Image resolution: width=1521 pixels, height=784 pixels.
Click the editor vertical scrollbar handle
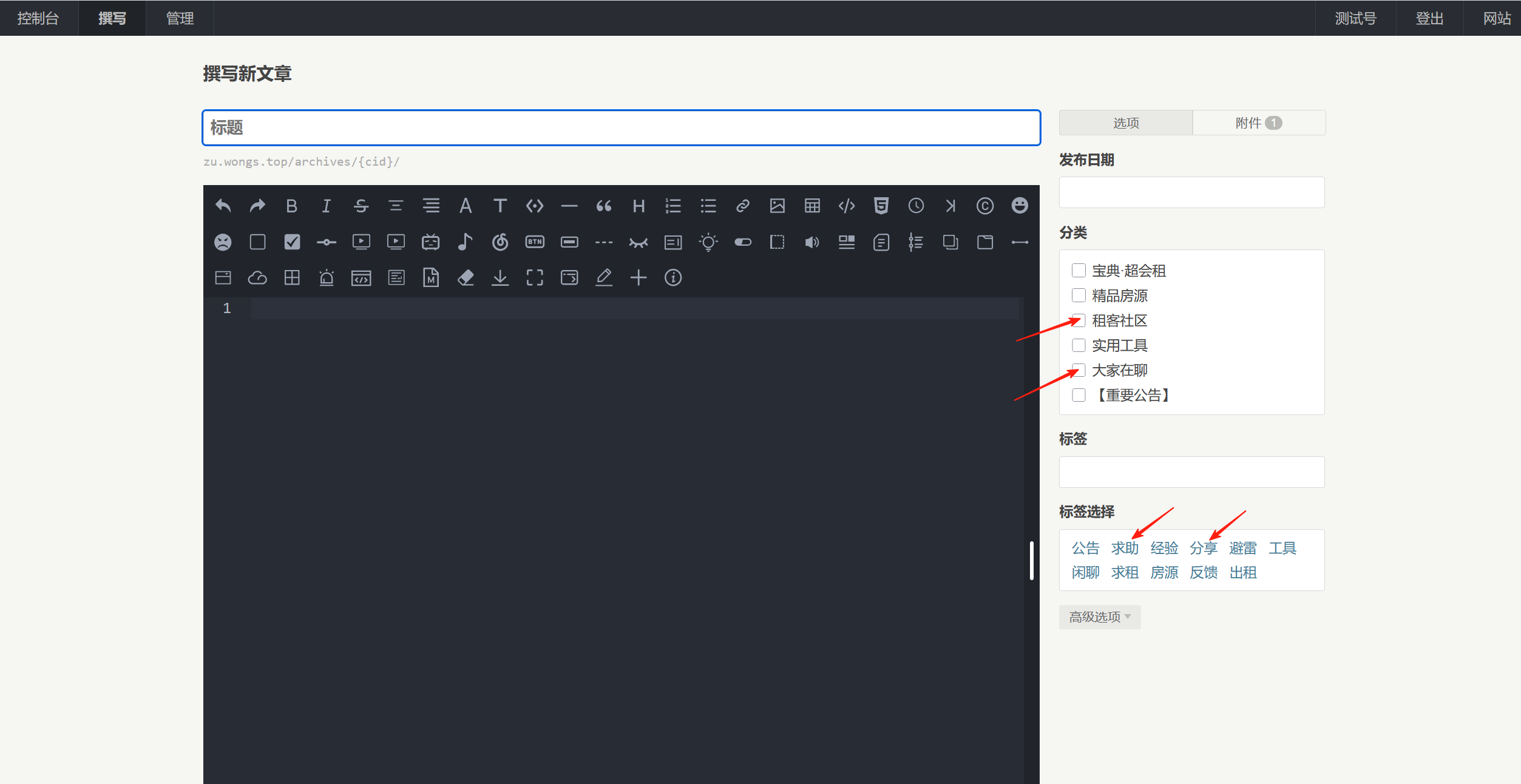1031,560
